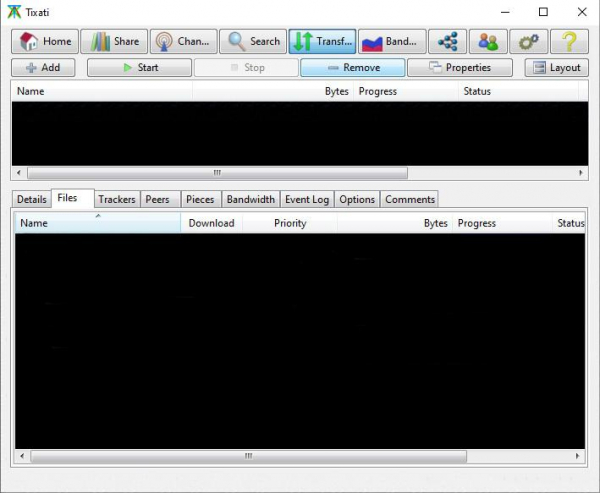
Task: Open Settings via the gears icon
Action: click(x=529, y=41)
